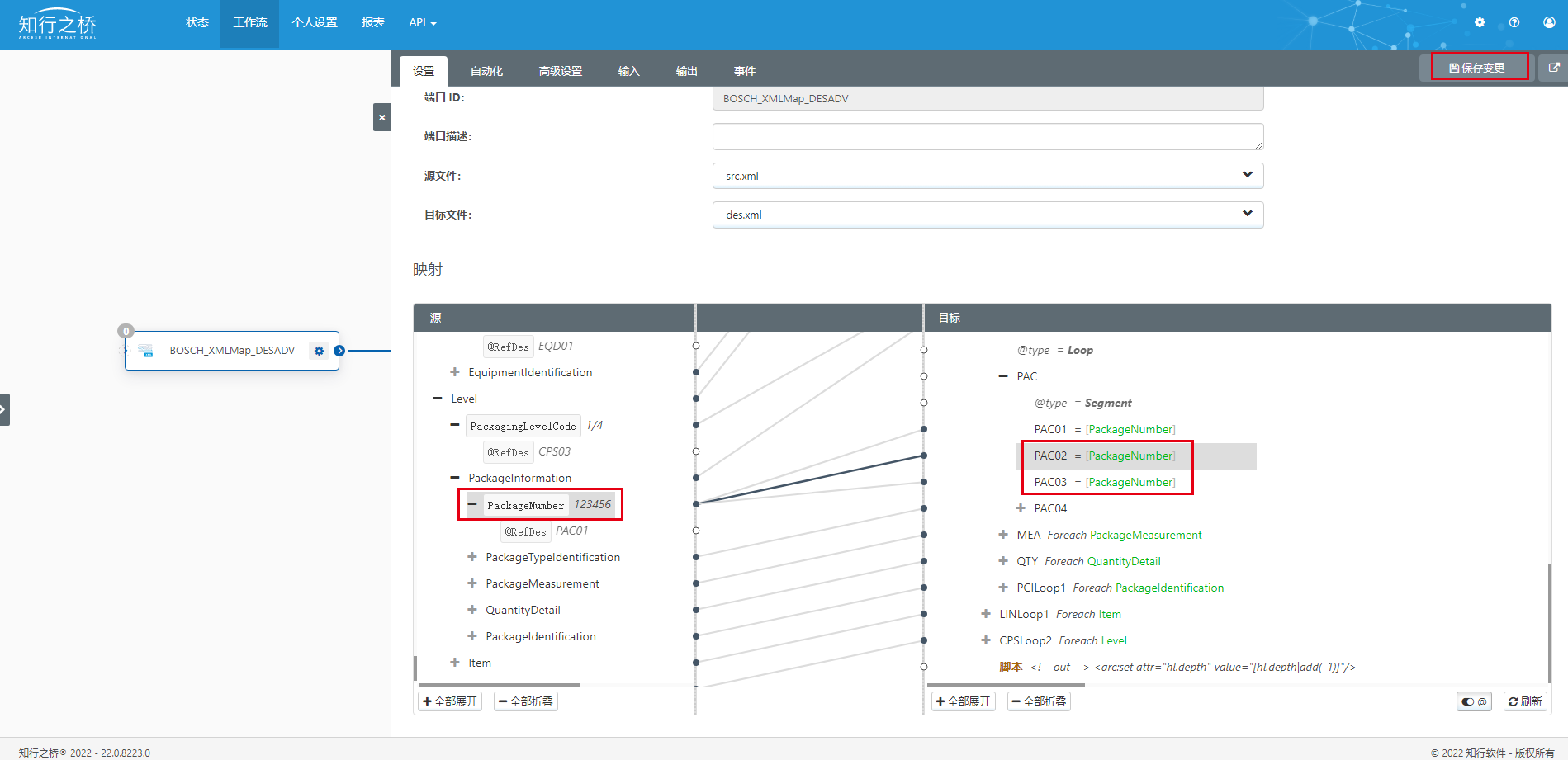Screen dimensions: 1568x760
Task: Expand the PackageTypeIdentification node
Action: click(472, 557)
